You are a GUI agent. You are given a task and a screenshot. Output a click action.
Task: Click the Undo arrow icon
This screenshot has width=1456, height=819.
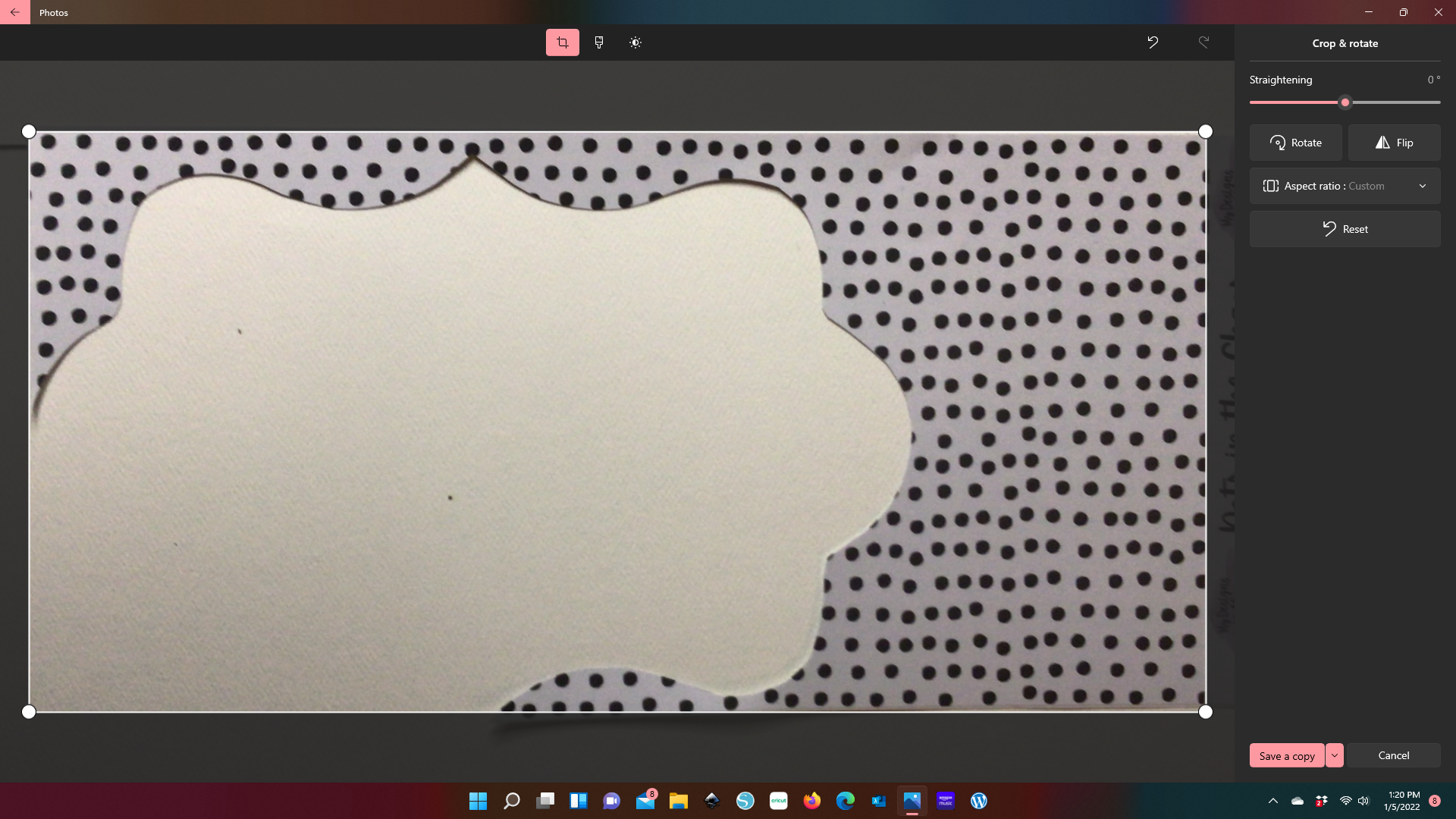pyautogui.click(x=1153, y=42)
